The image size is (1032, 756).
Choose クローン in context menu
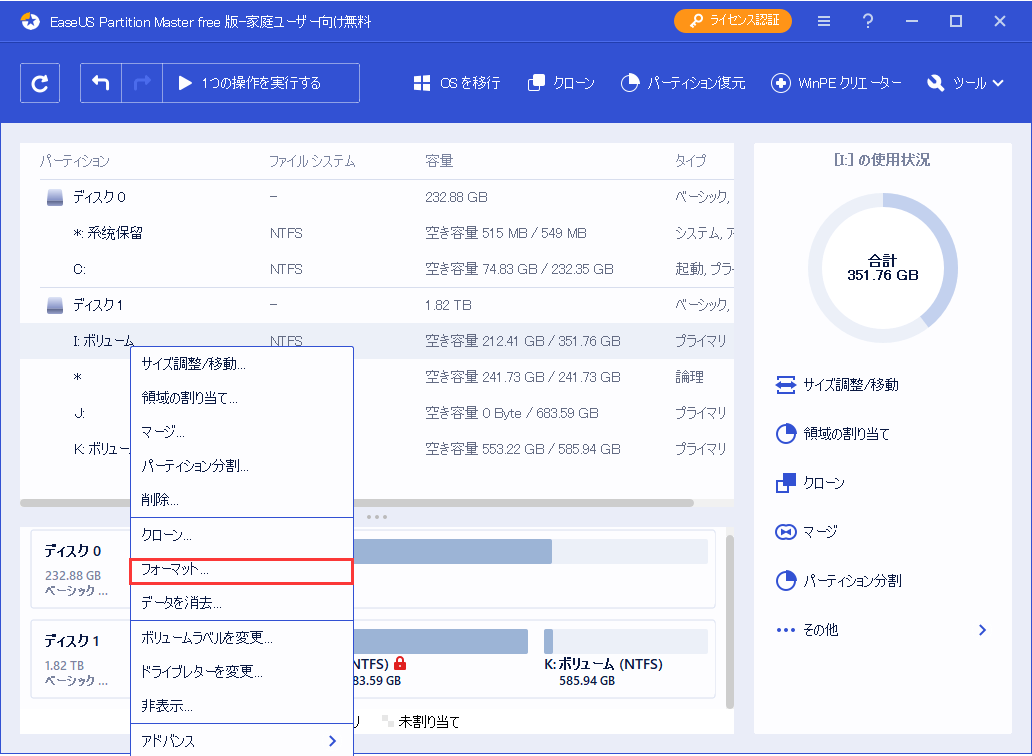point(242,535)
